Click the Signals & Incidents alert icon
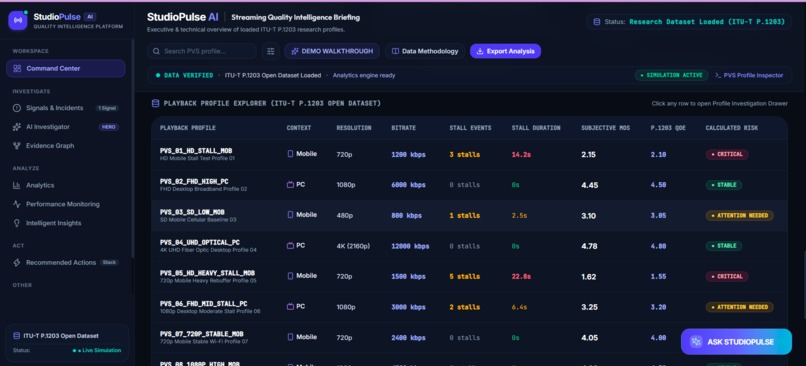The image size is (806, 366). 16,108
